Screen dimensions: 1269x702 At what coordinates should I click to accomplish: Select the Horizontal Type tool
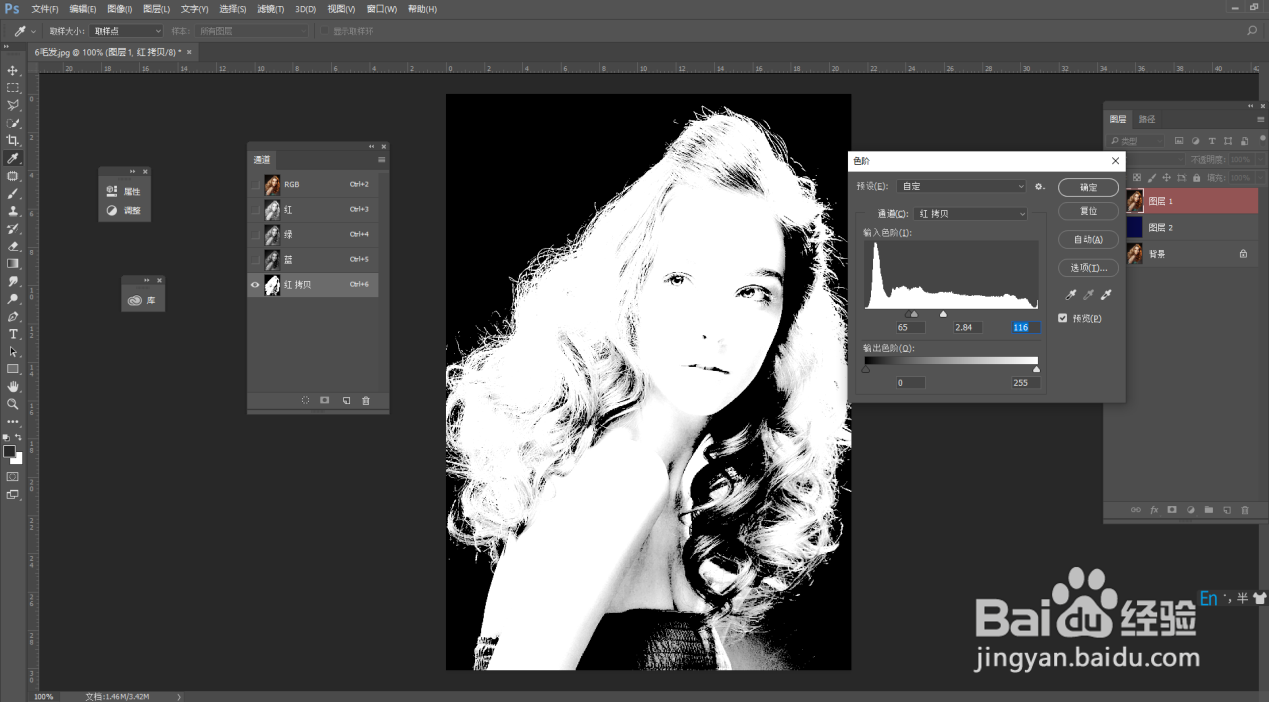click(x=13, y=334)
